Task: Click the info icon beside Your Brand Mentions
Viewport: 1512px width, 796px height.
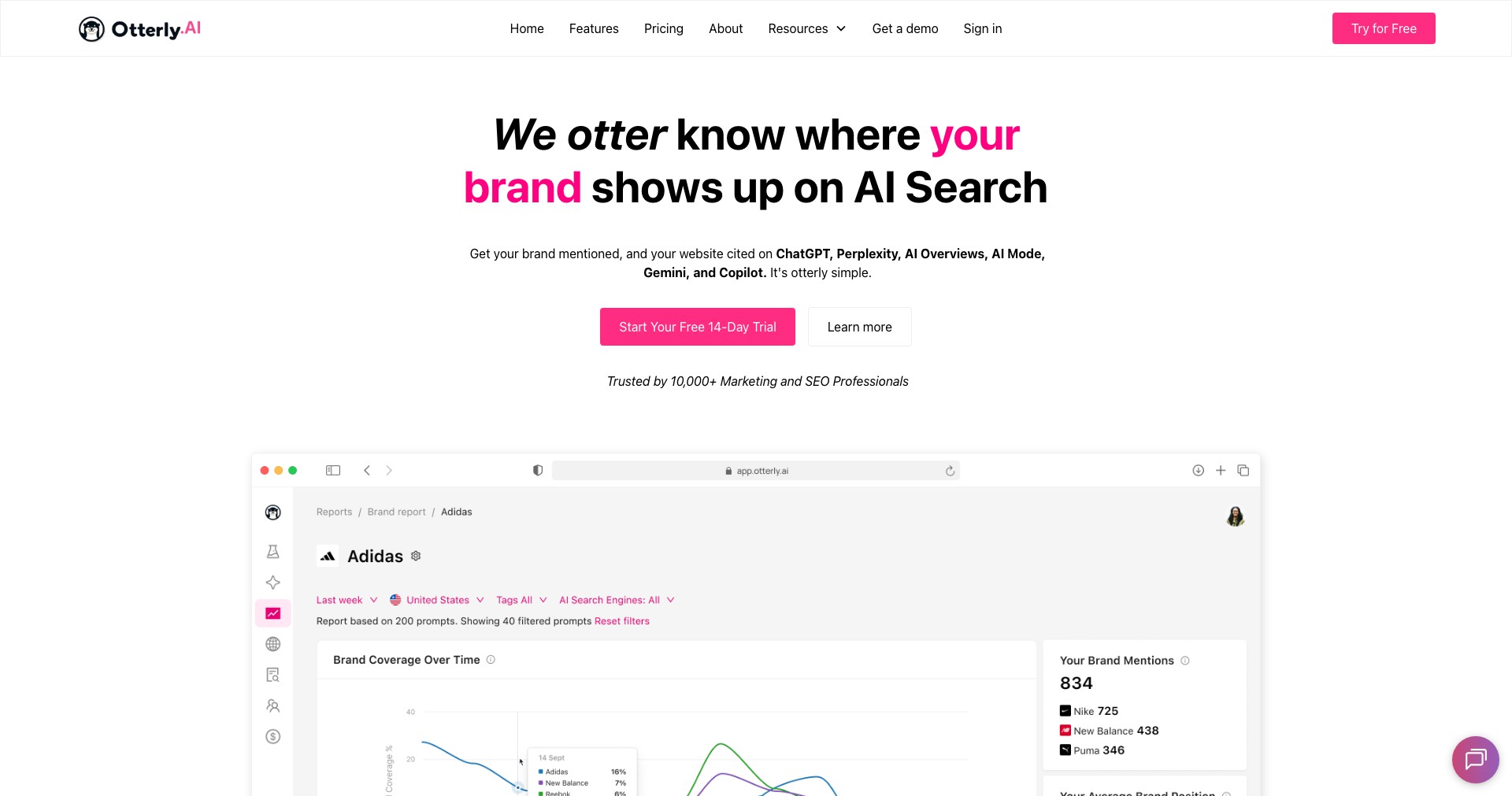Action: (1185, 661)
